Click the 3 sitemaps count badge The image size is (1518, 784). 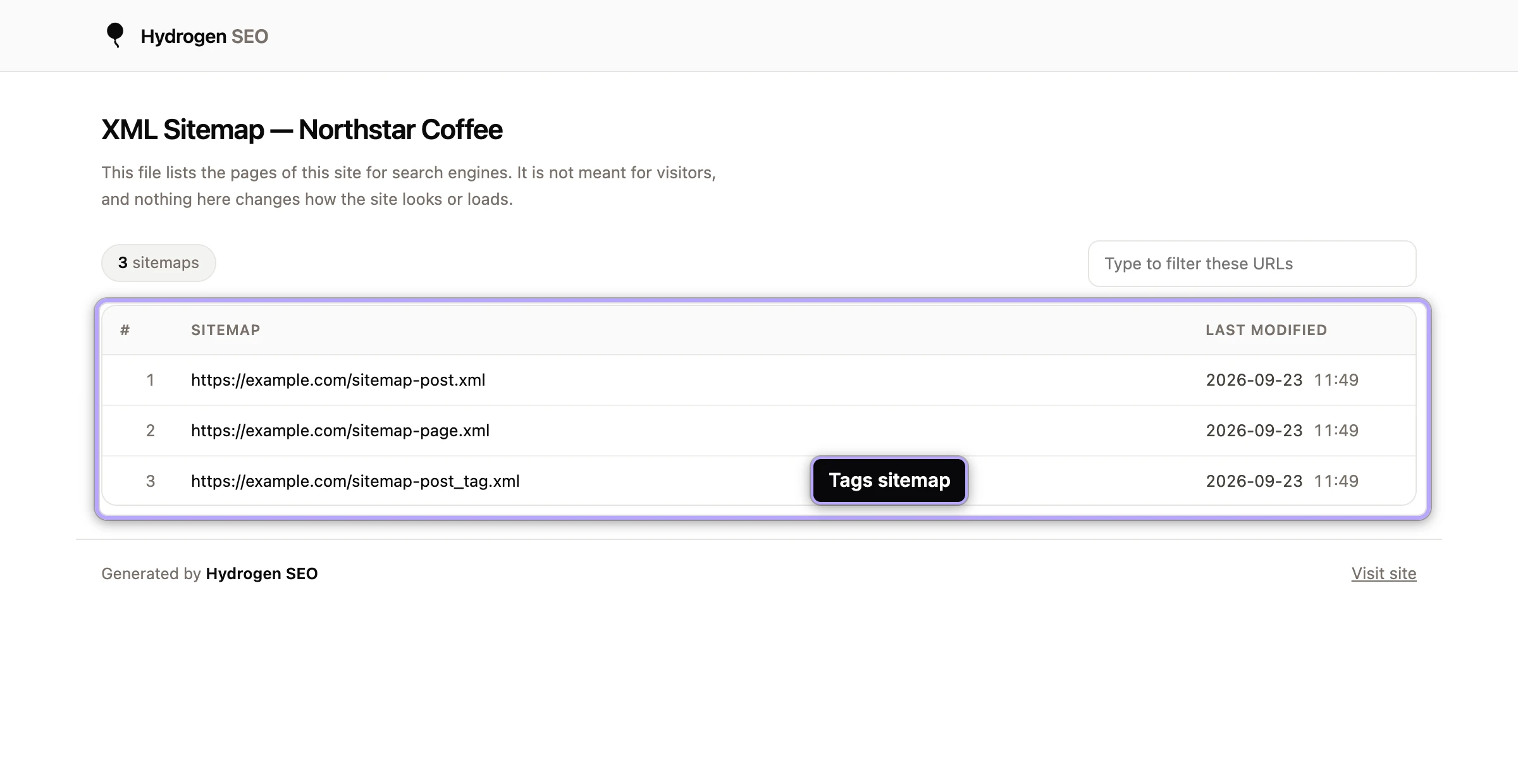(159, 263)
